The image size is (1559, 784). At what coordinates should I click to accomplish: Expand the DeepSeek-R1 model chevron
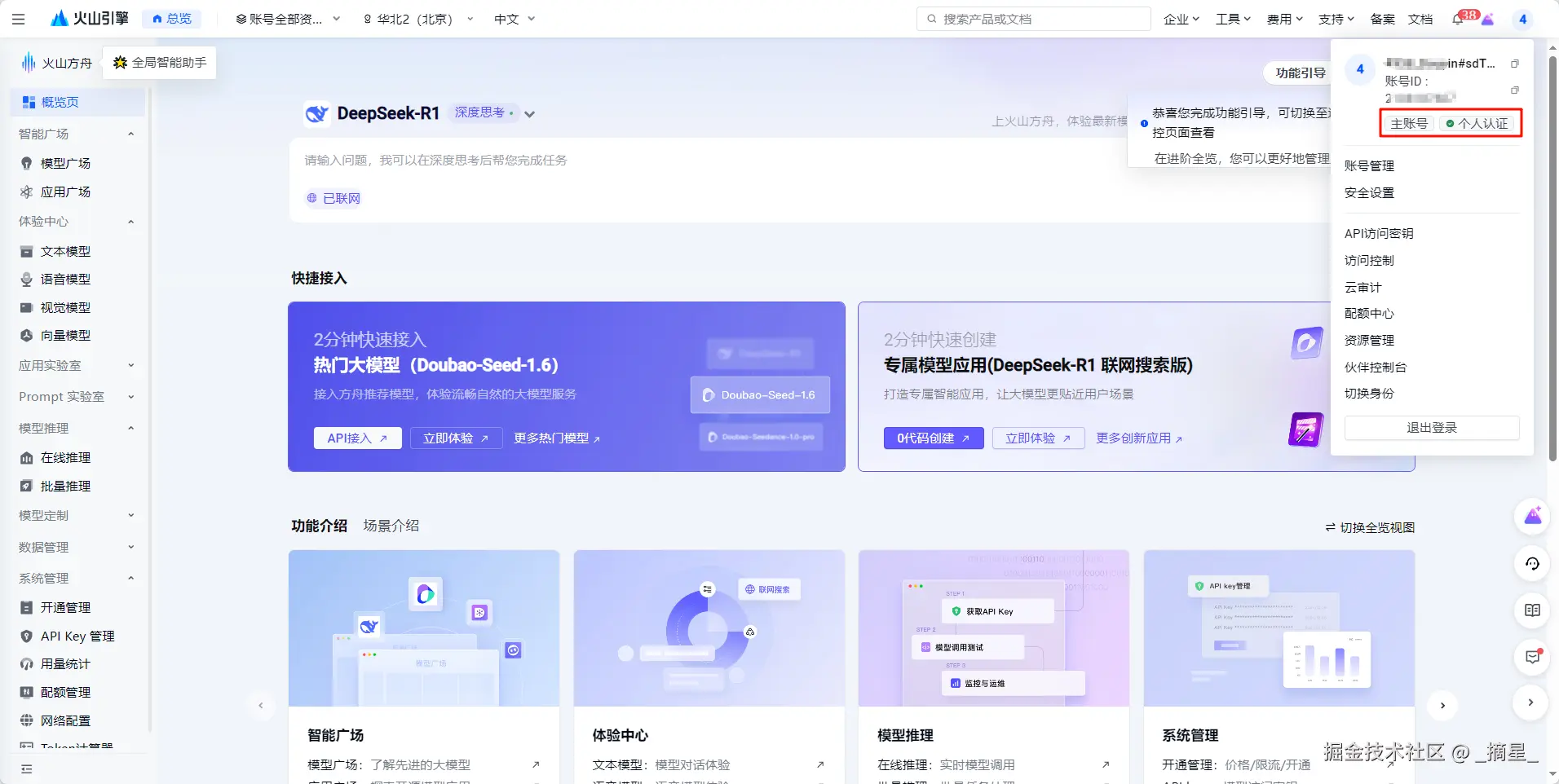(530, 114)
